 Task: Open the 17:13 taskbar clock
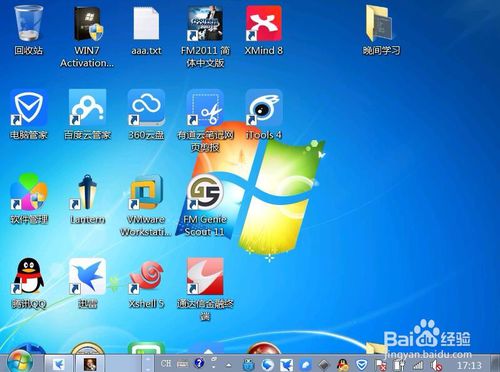pos(469,366)
